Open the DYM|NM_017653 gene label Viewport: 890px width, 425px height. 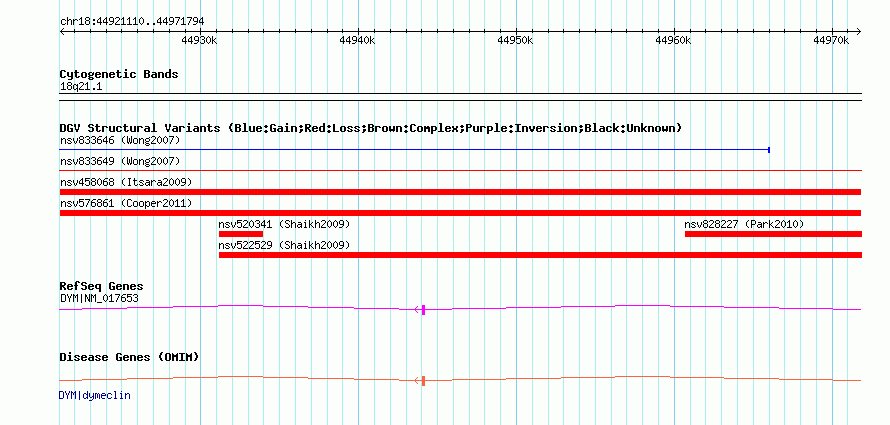click(99, 298)
